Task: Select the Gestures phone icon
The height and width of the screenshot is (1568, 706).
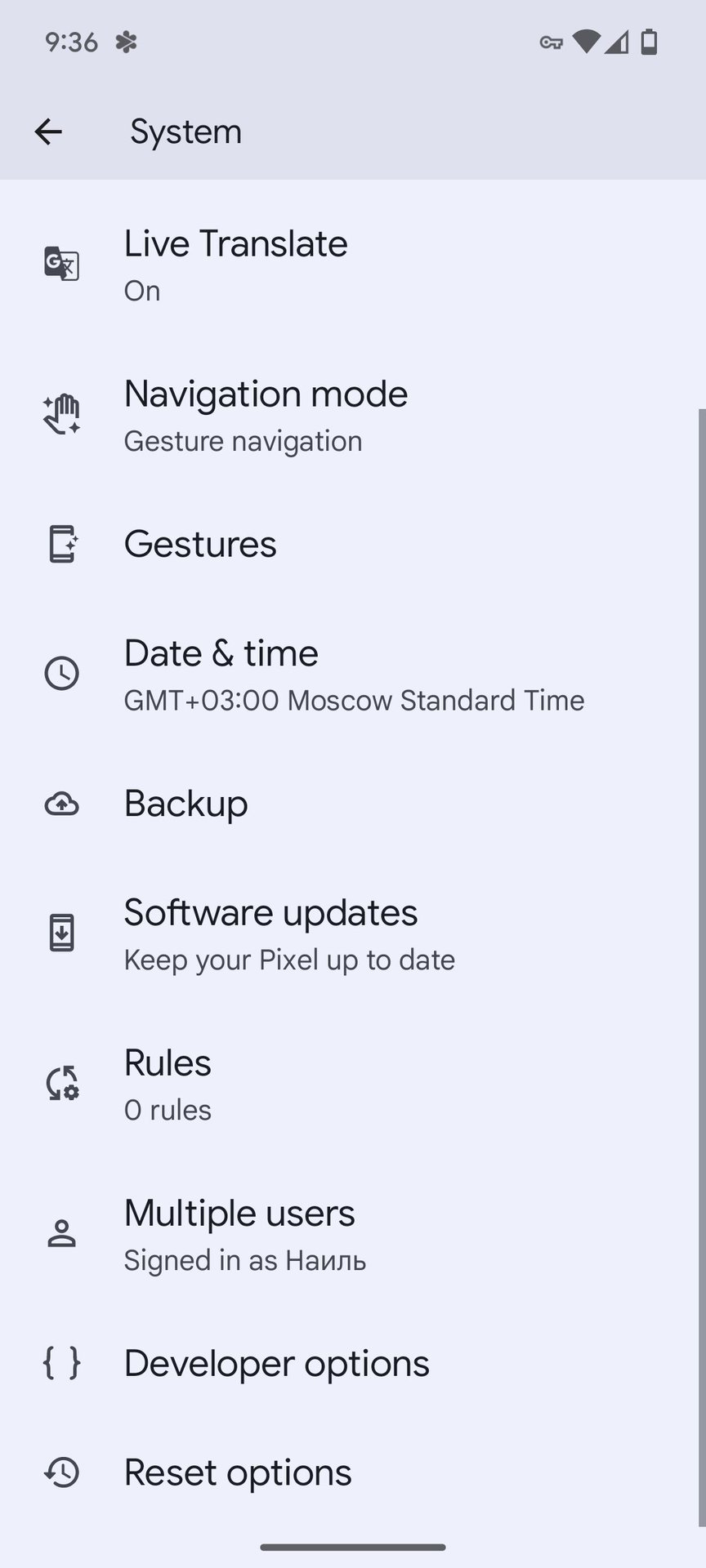Action: [61, 543]
